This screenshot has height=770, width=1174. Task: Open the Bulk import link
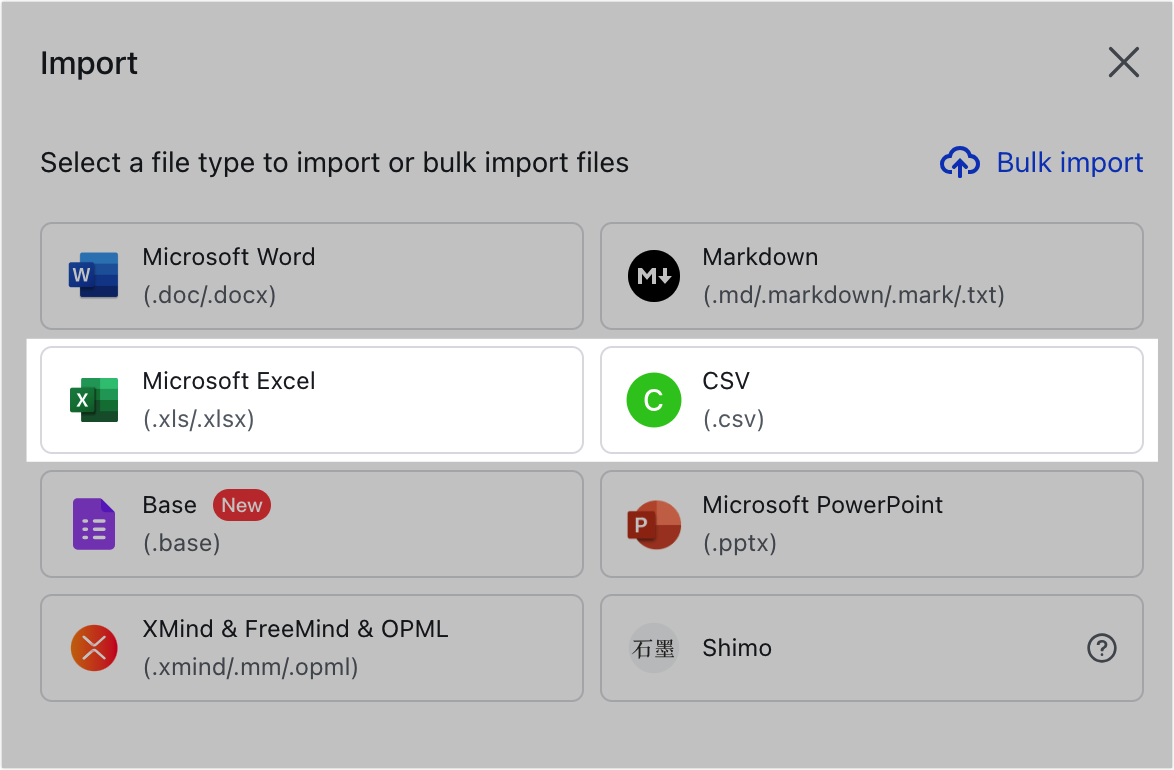(x=1069, y=162)
